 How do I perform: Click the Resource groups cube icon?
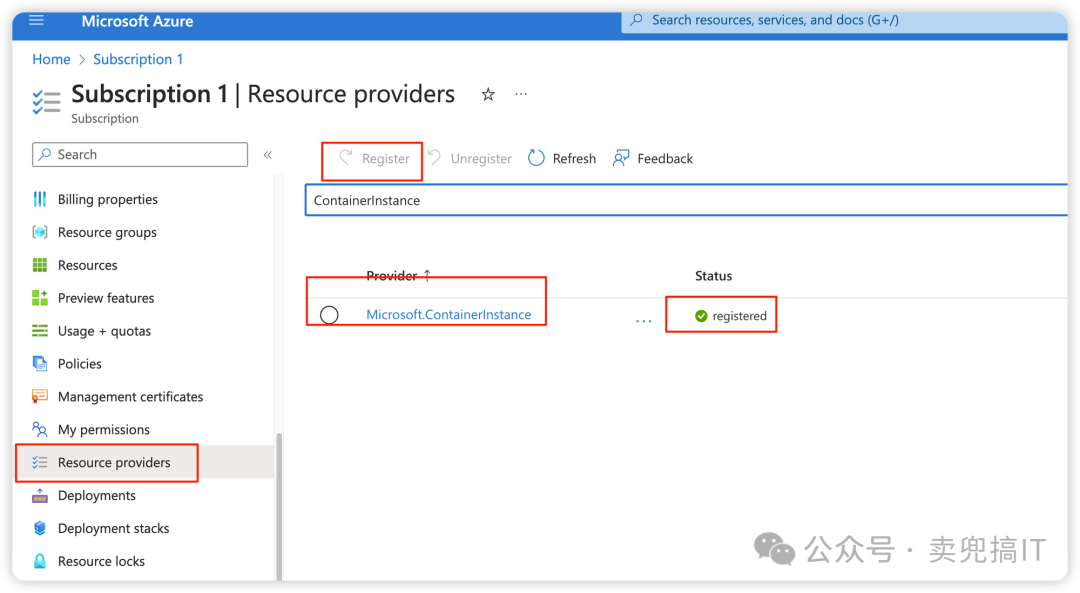pos(40,232)
